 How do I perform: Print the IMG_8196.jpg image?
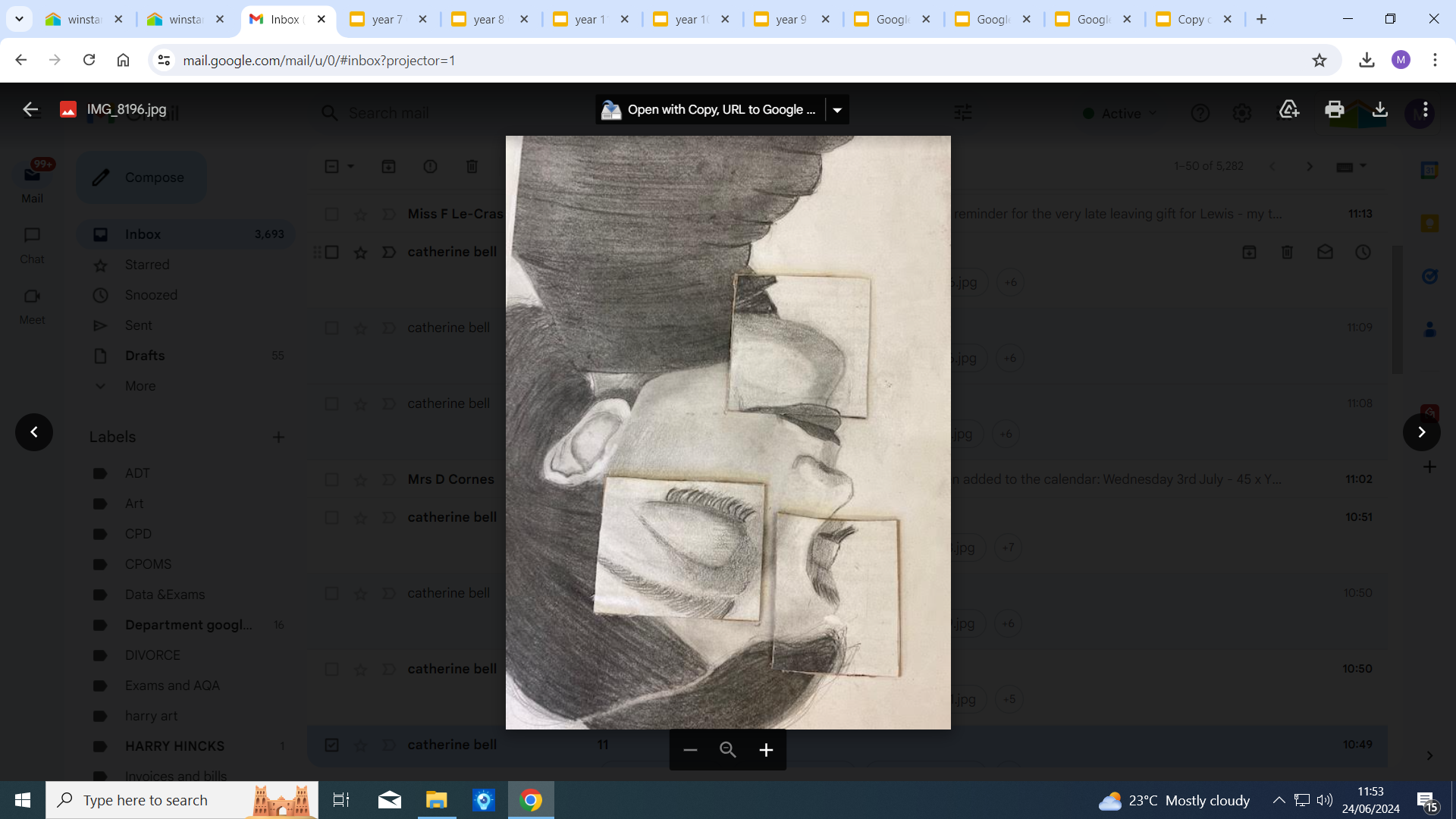1335,109
